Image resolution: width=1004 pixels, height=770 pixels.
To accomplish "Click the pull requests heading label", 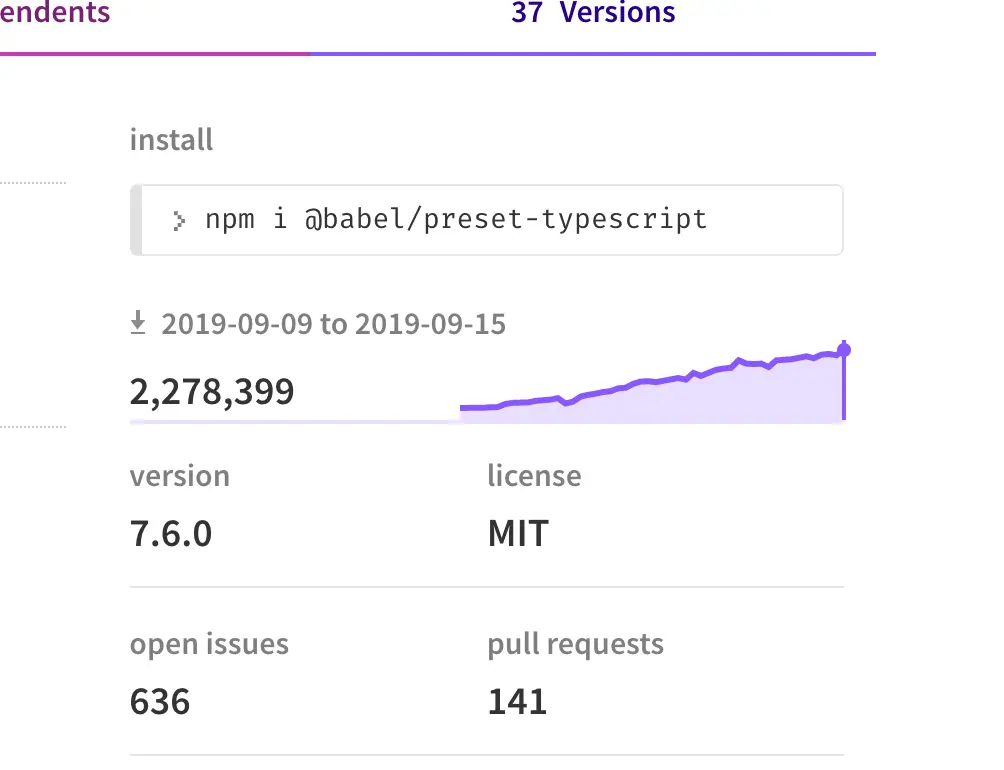I will click(x=576, y=644).
